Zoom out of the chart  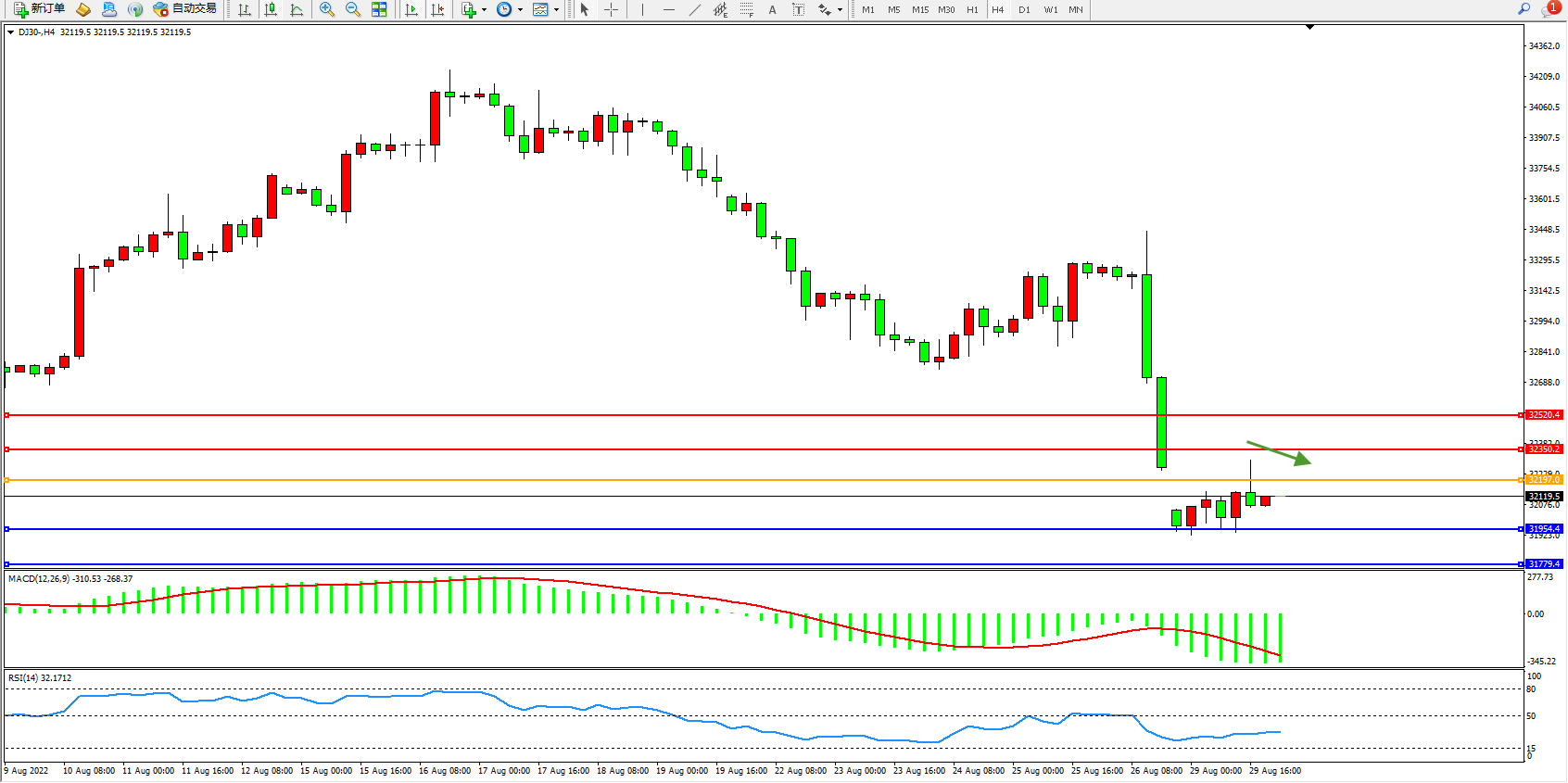(353, 9)
